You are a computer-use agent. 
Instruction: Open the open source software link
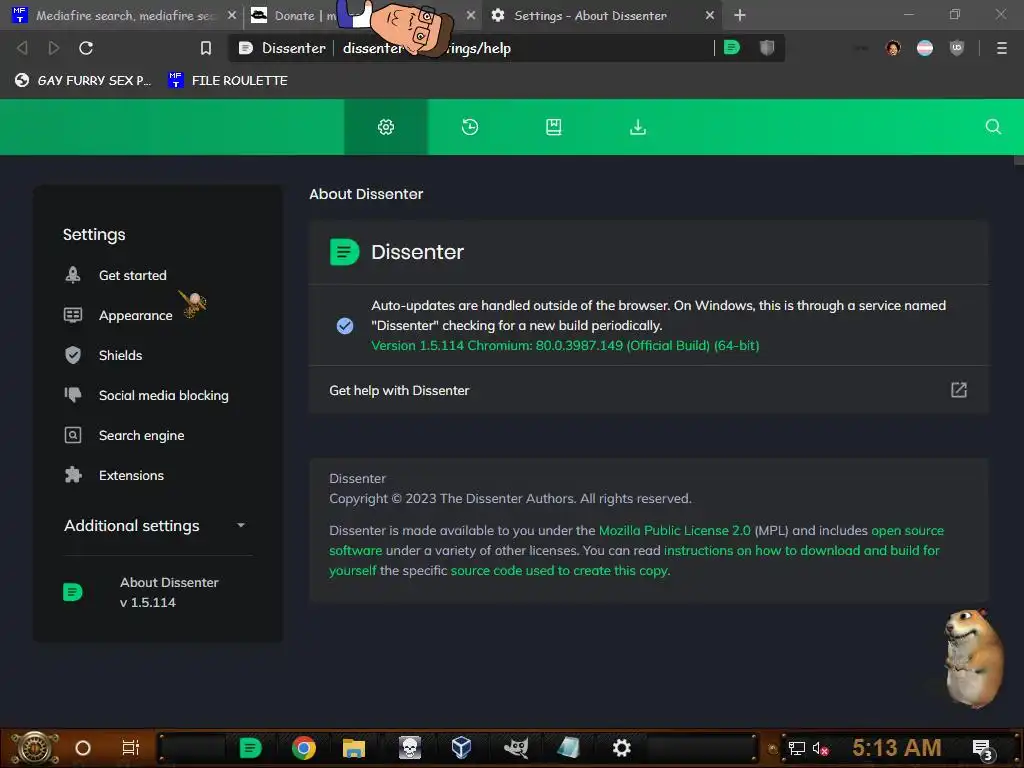(x=907, y=530)
